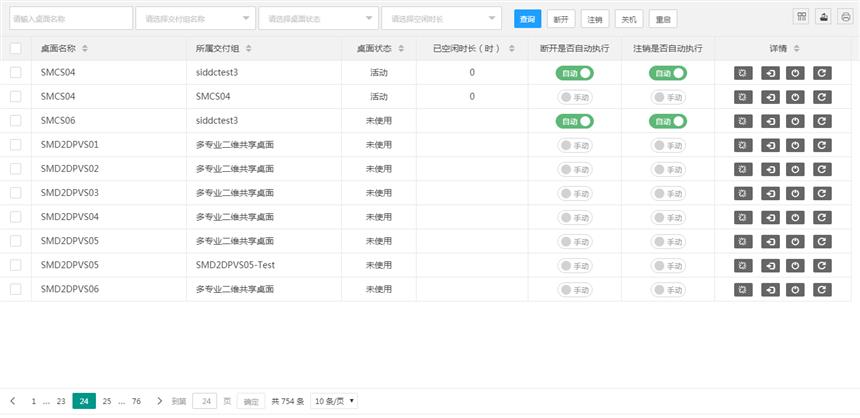Open the 请选择交付组名称 dropdown
Image resolution: width=860 pixels, height=418 pixels.
[194, 19]
